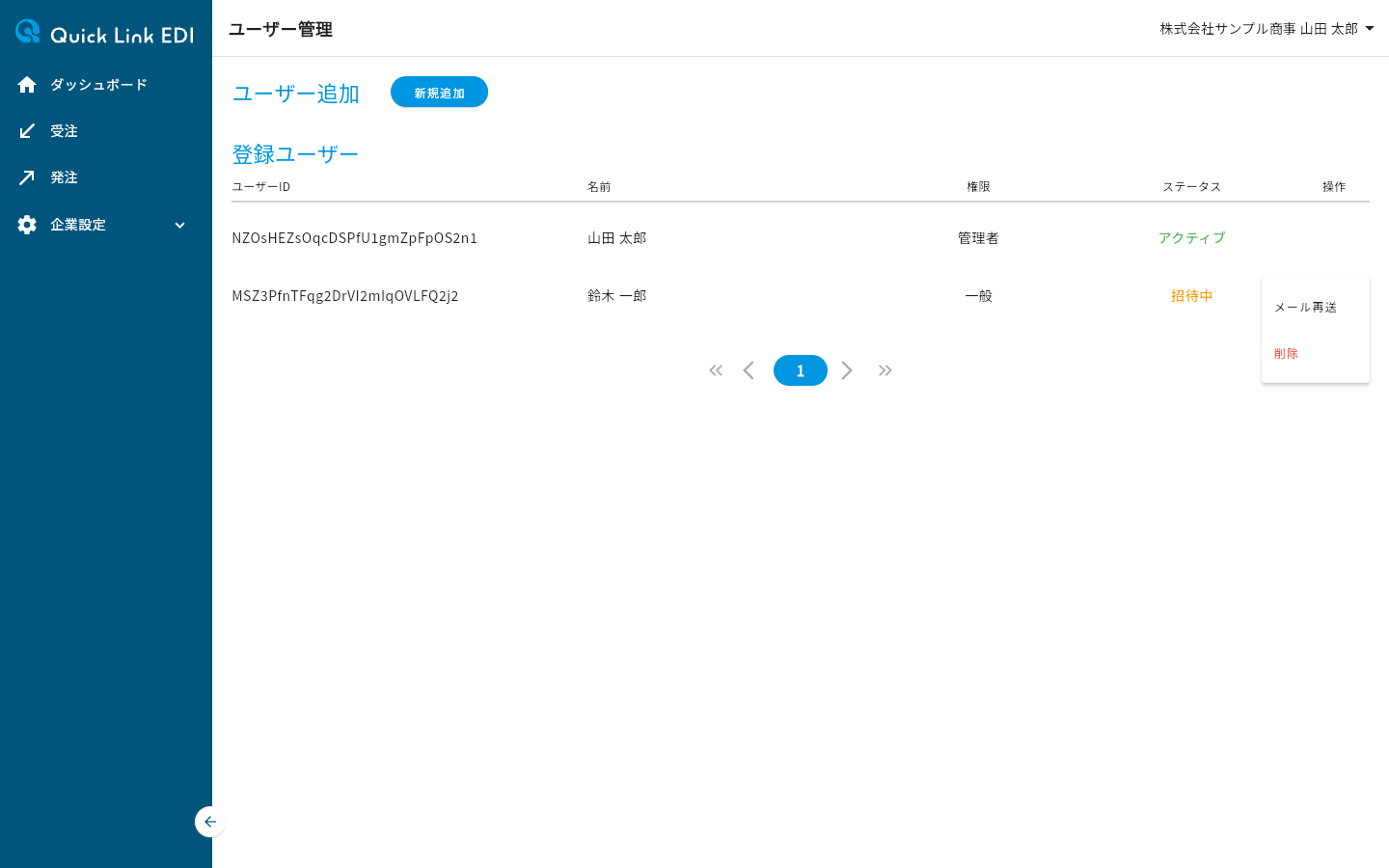Click the ユーザーID column header
The width and height of the screenshot is (1389, 868).
pyautogui.click(x=261, y=187)
